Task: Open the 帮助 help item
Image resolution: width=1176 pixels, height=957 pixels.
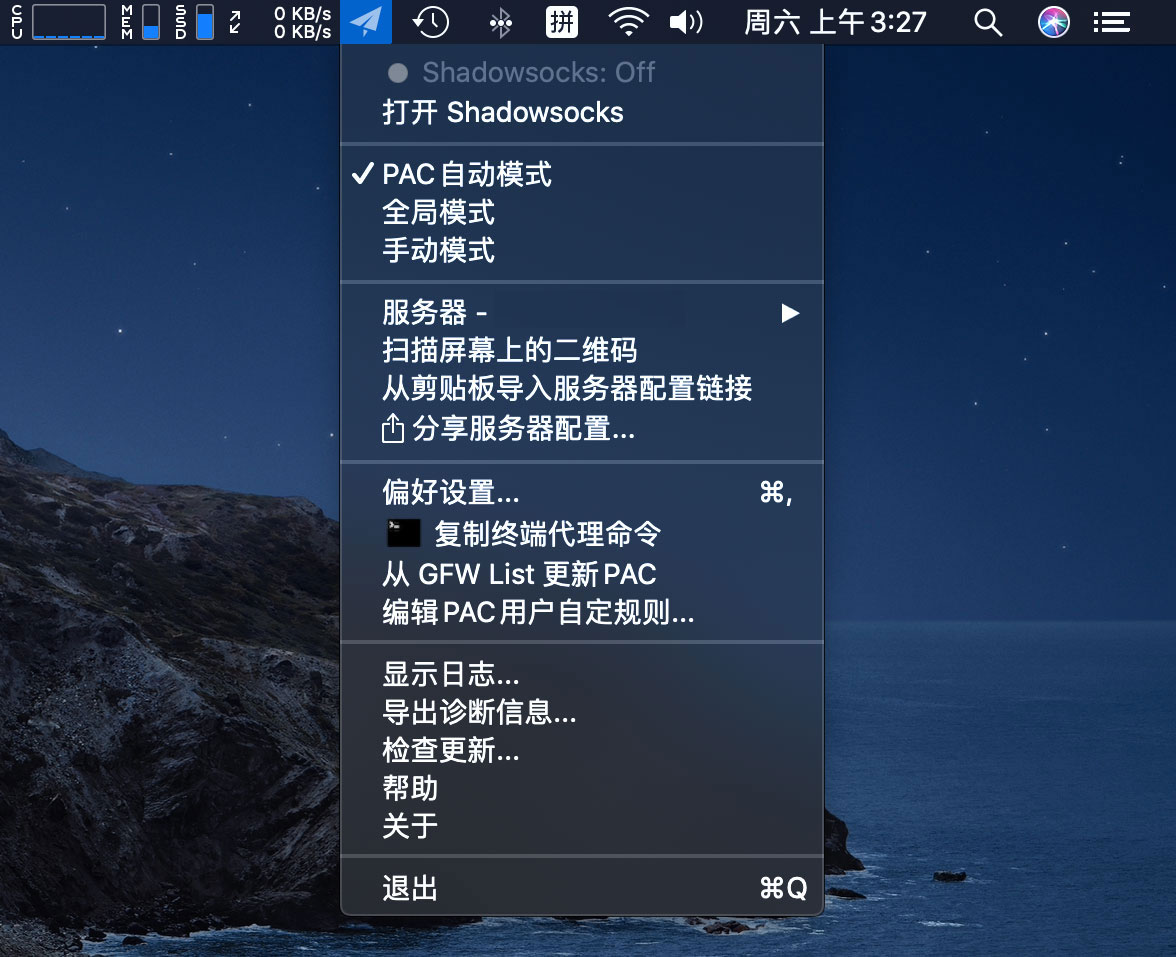Action: [581, 788]
